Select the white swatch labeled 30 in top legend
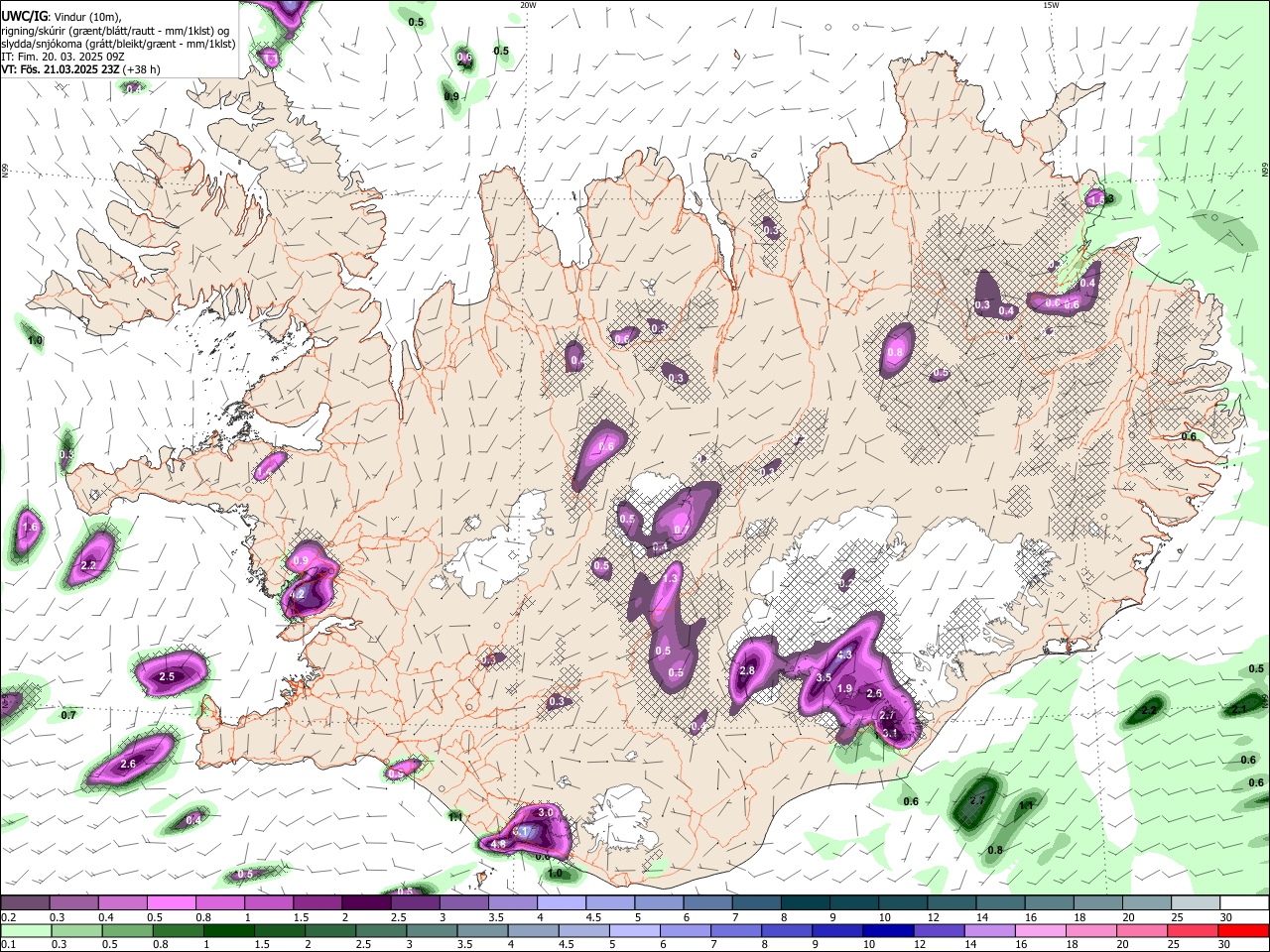 (1245, 903)
